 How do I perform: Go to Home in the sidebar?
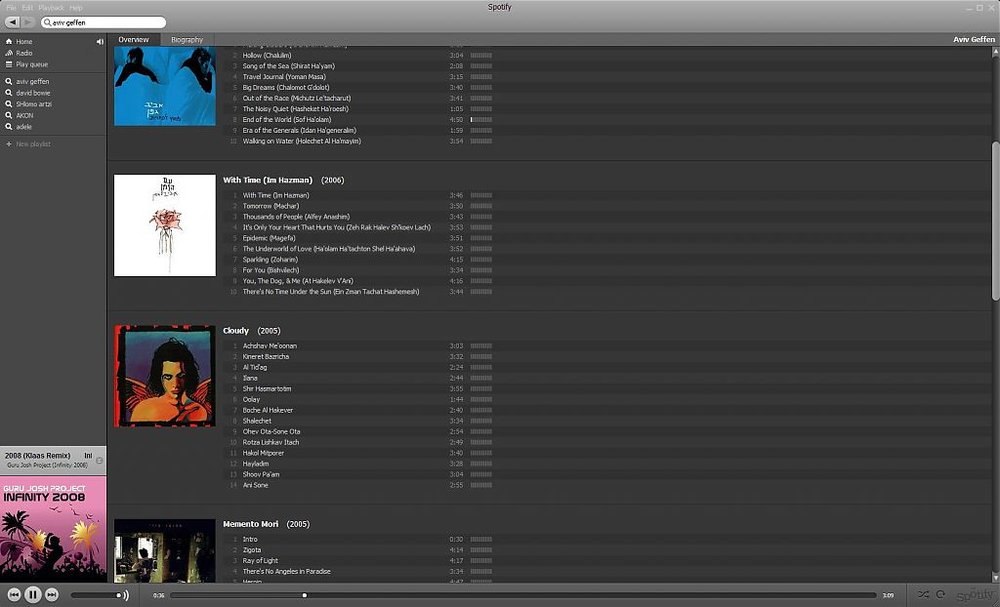[24, 41]
